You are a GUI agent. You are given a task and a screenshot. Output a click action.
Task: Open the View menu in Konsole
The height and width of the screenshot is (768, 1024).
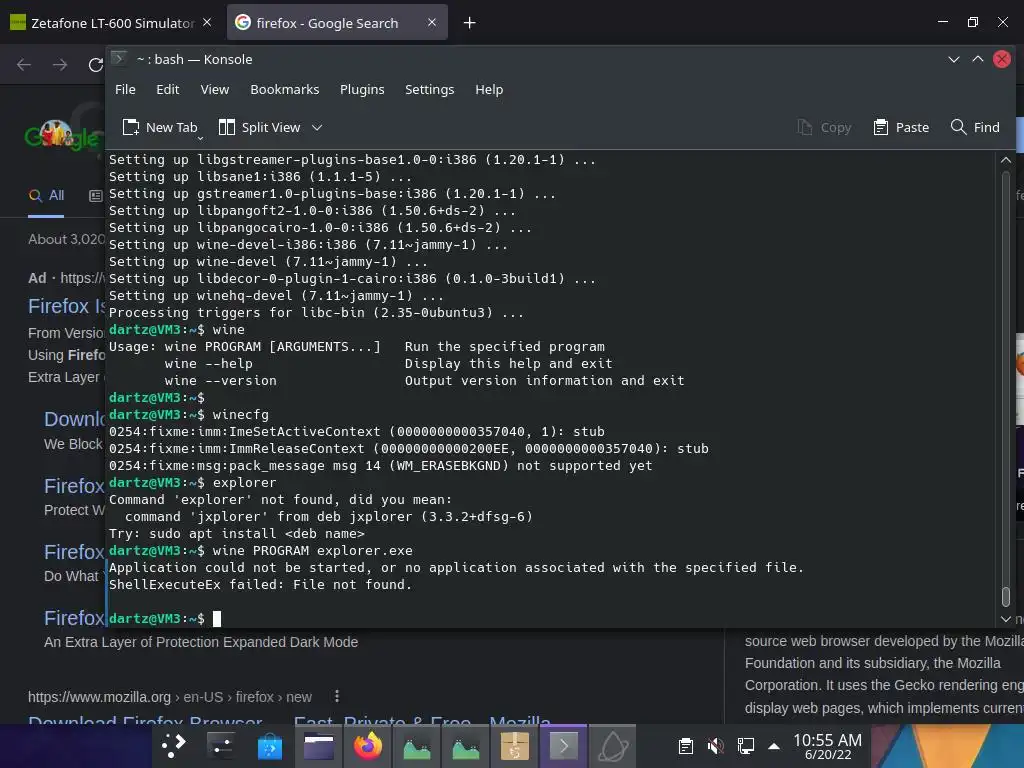214,89
